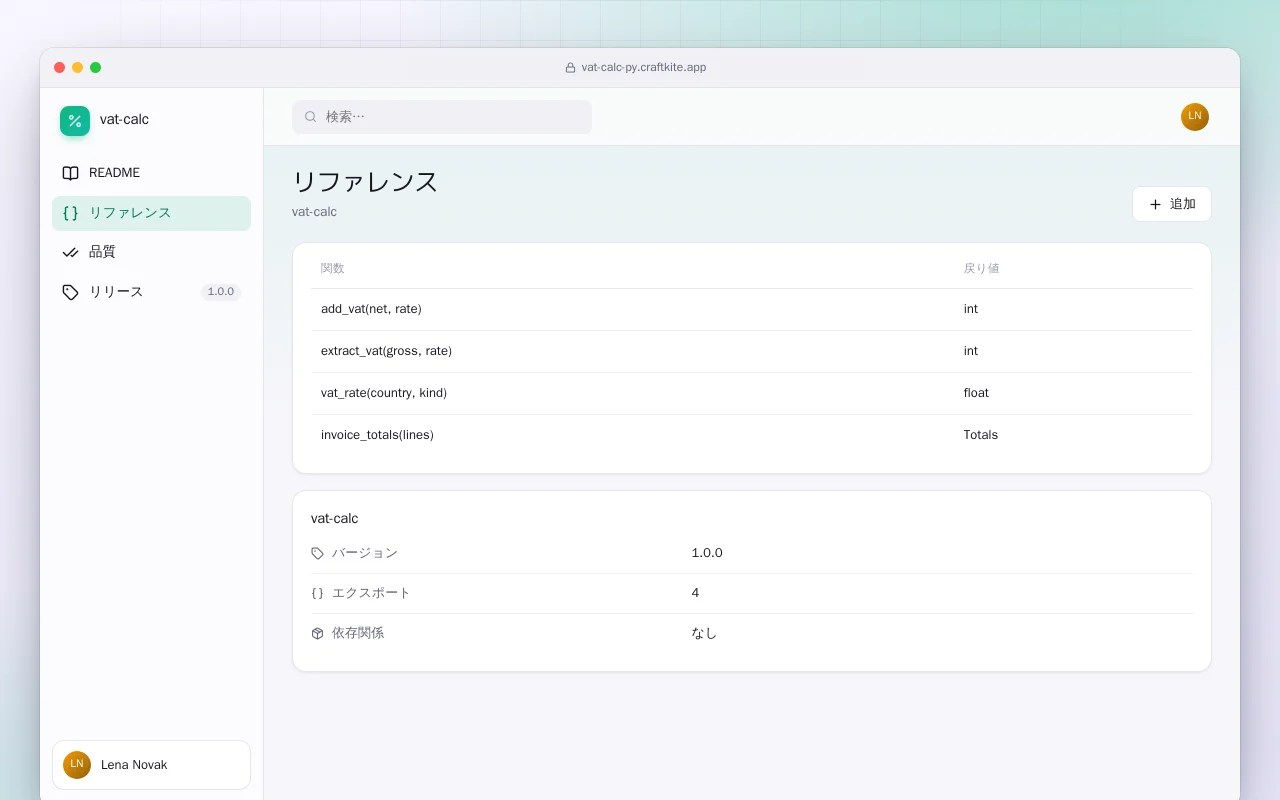Click the Totals return value
Image resolution: width=1280 pixels, height=800 pixels.
(981, 435)
